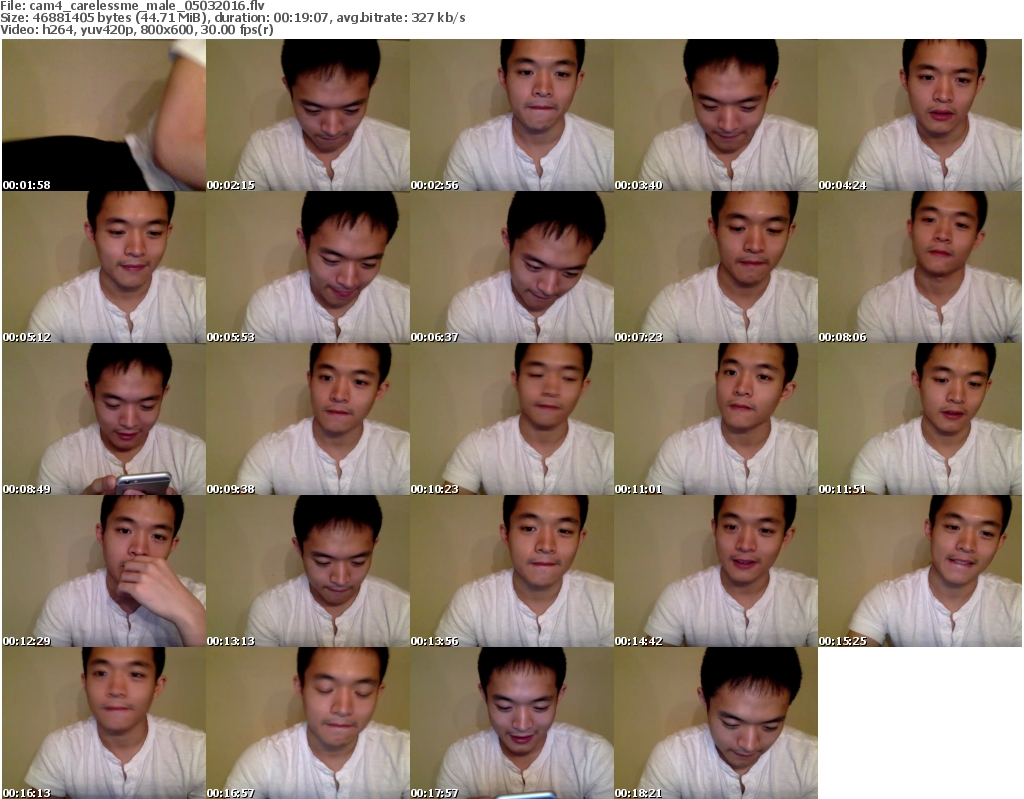Click the 00:07:23 frame

click(x=716, y=267)
